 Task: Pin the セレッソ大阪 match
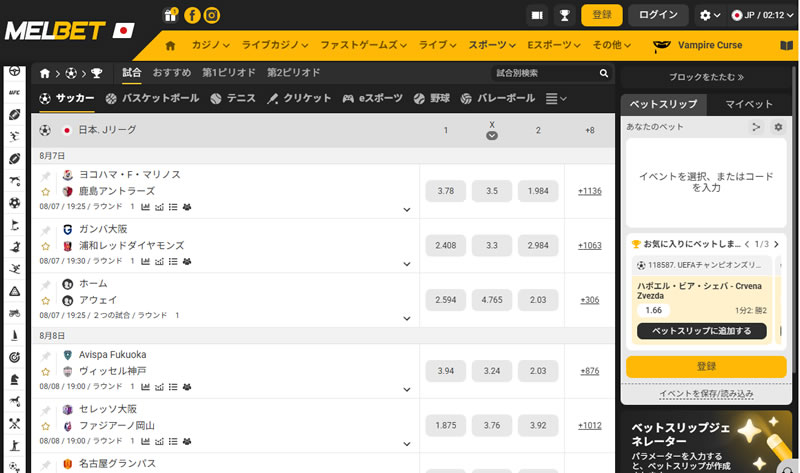pos(45,410)
